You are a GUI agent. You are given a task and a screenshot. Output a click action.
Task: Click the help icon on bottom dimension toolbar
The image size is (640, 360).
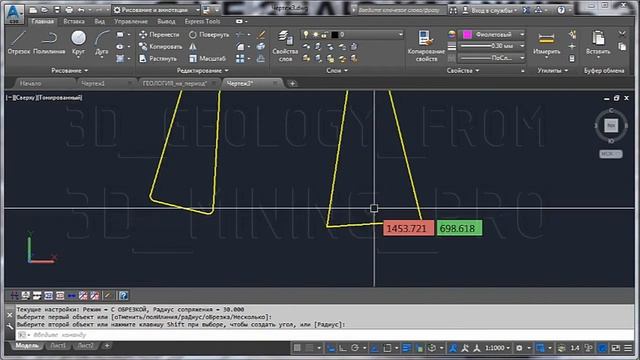[123, 296]
